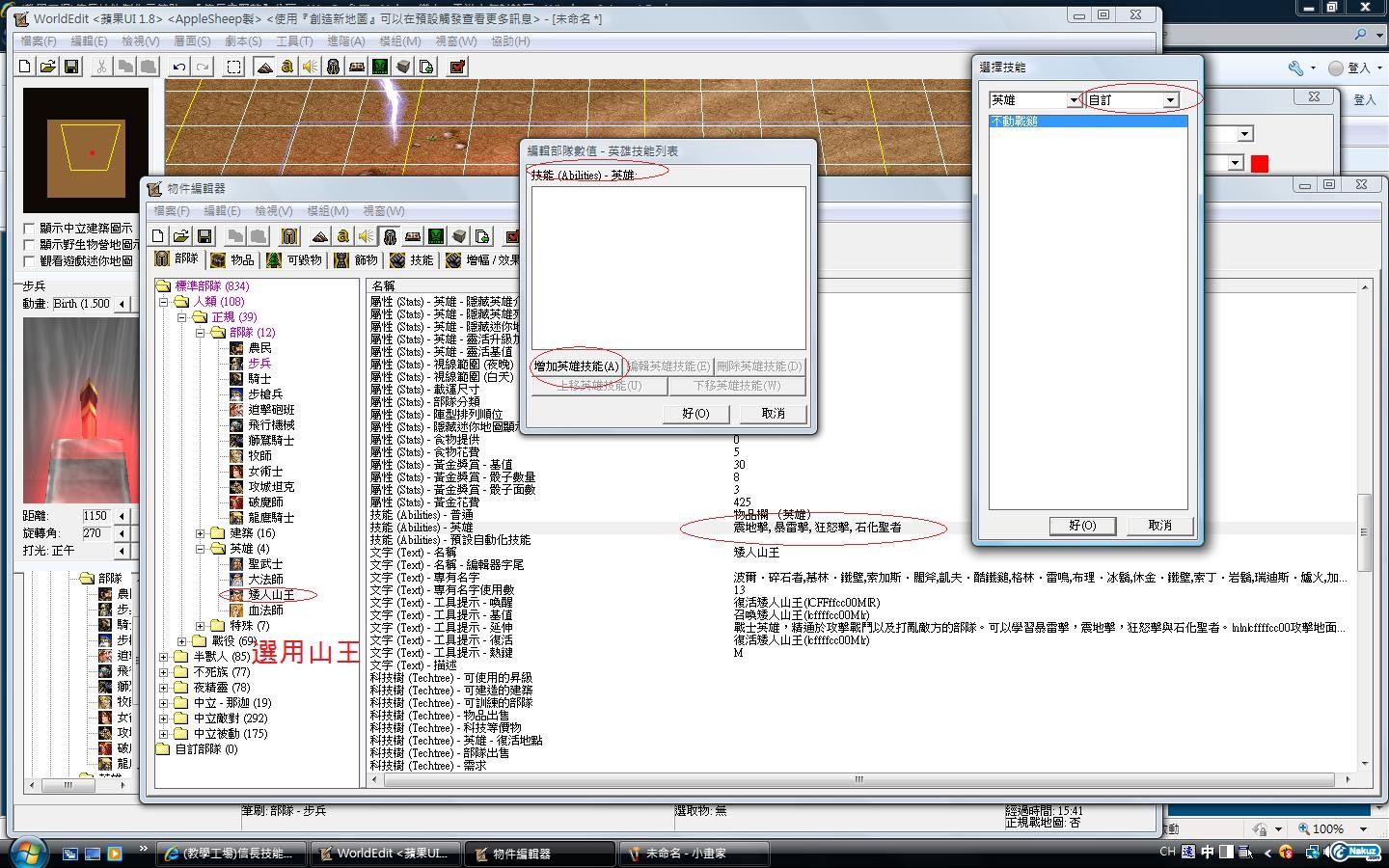Click the Terrain Editor mountain icon in WorldEdit toolbar
1389x868 pixels.
click(263, 67)
